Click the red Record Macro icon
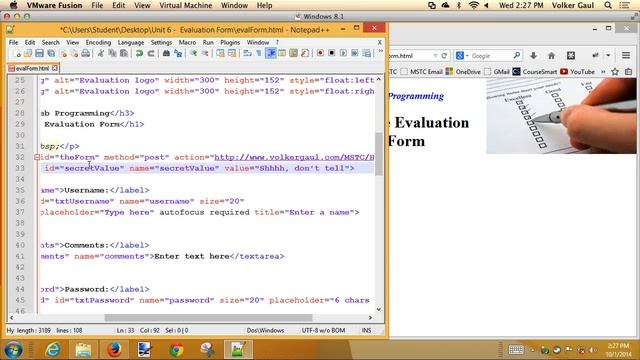The width and height of the screenshot is (640, 360). point(320,53)
